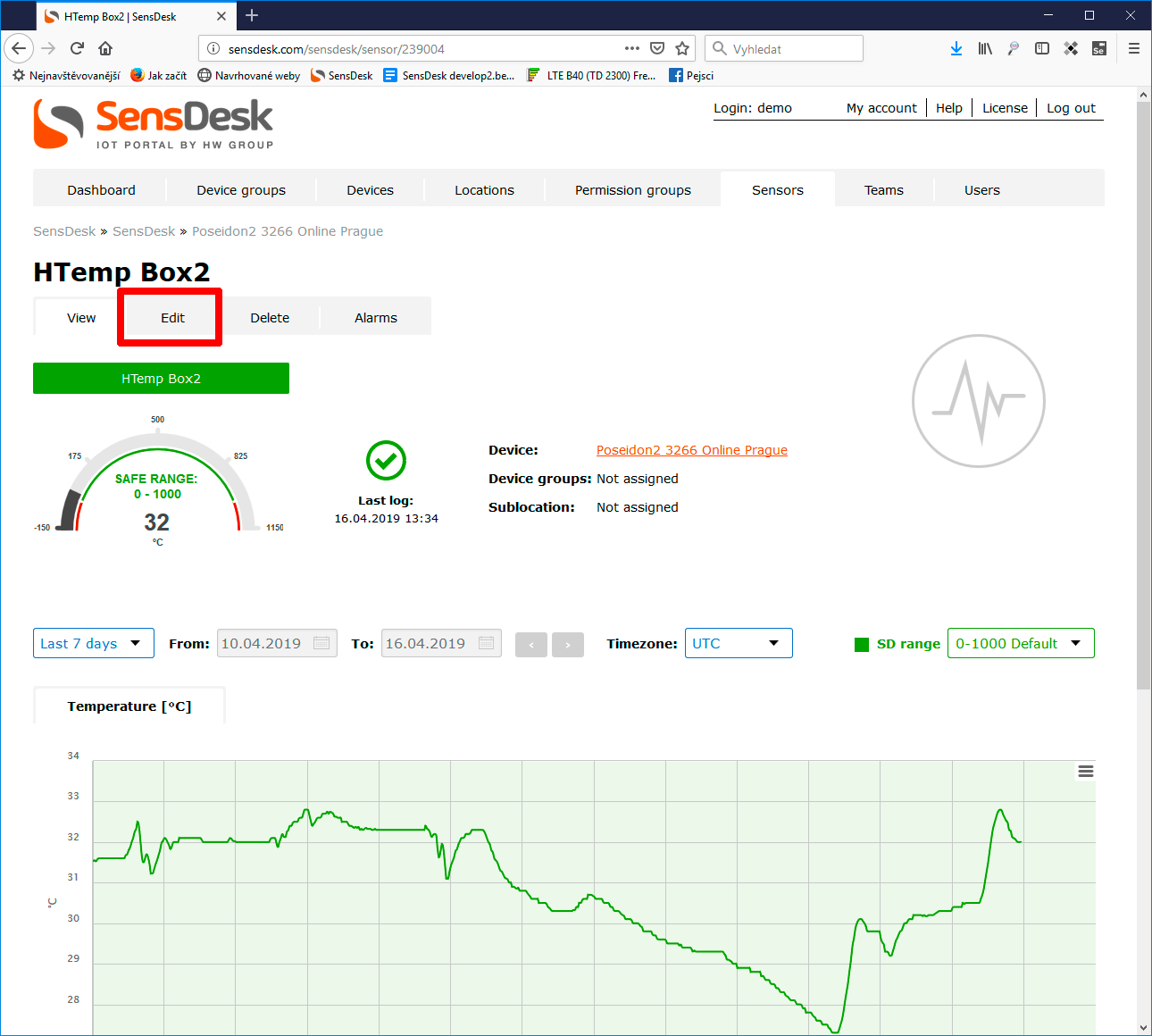Open the Locations tab

(x=484, y=189)
